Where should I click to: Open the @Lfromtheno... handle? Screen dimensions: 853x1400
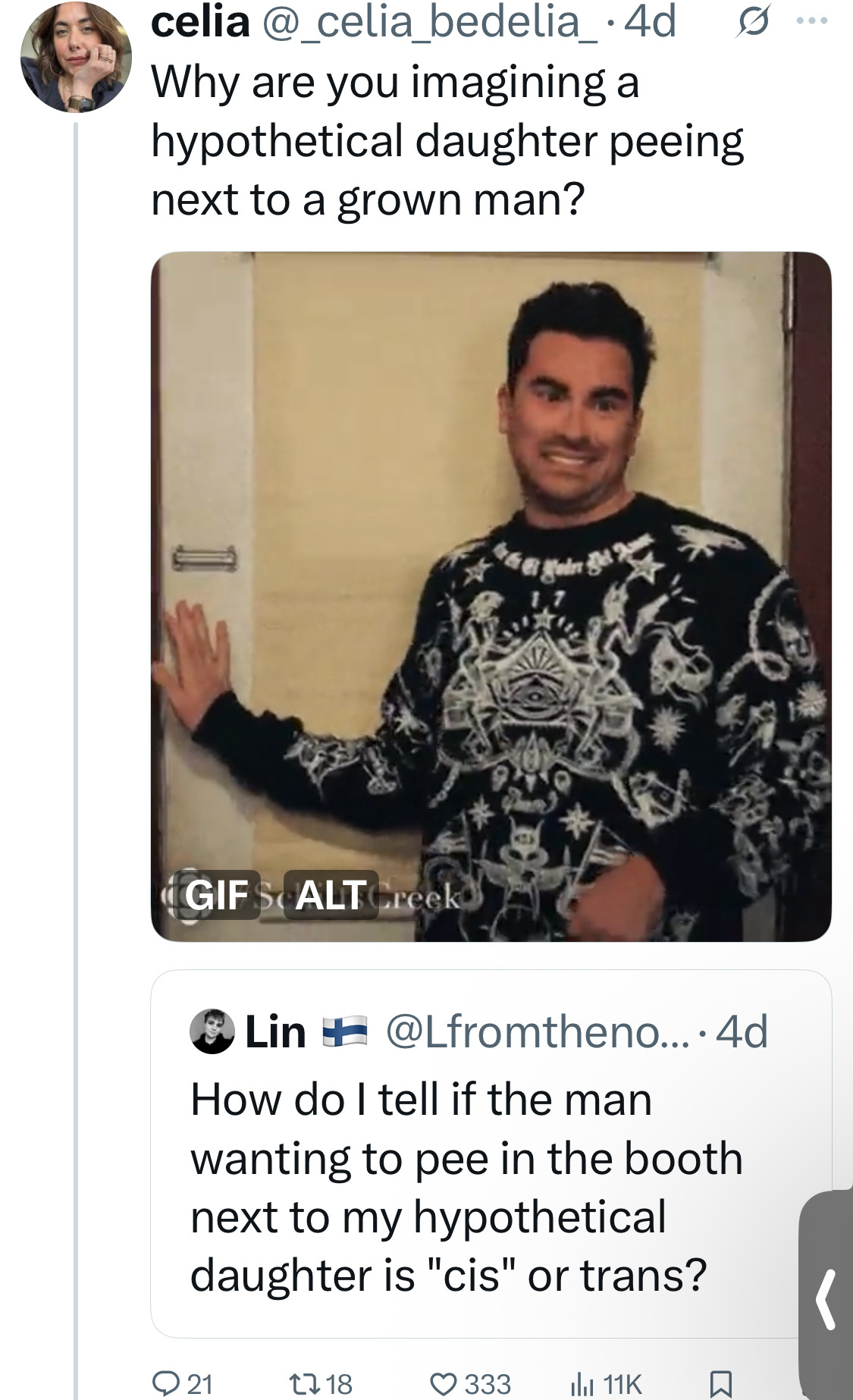point(538,1032)
